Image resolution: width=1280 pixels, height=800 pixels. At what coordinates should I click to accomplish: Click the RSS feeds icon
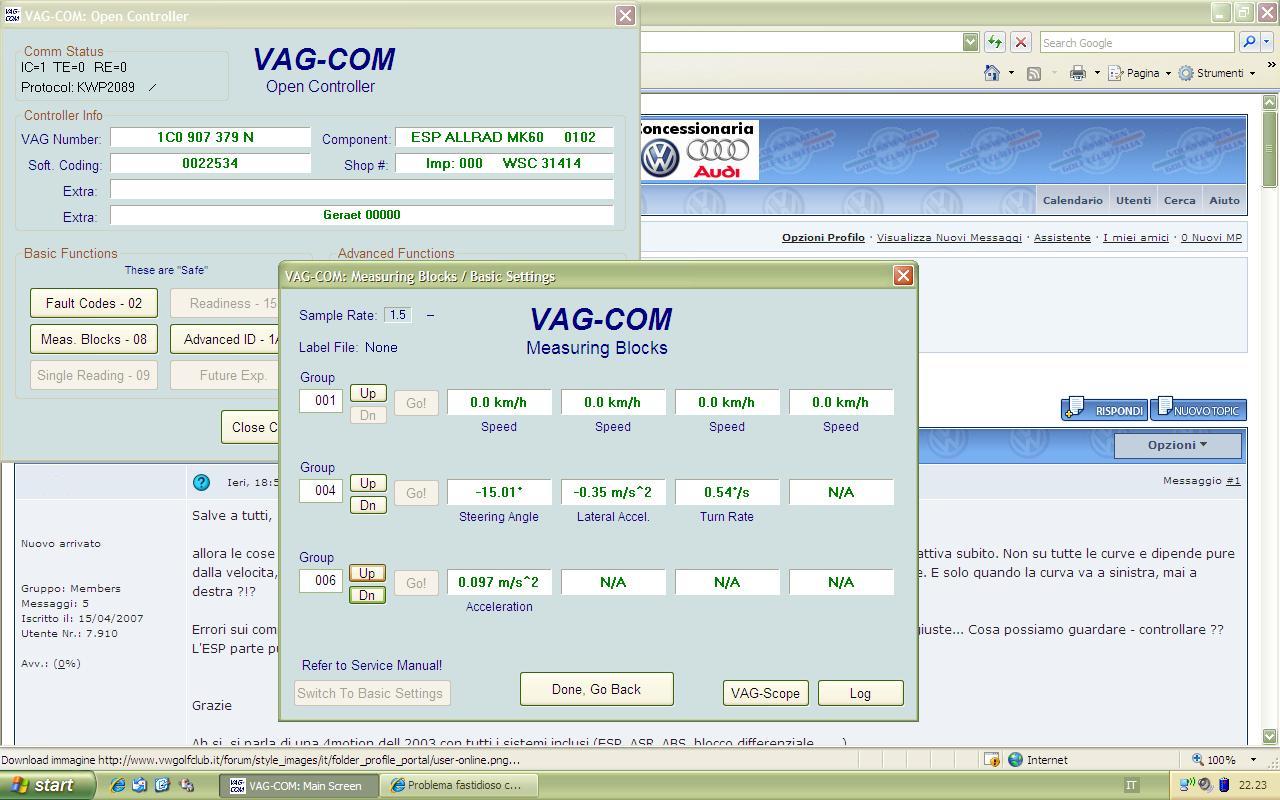point(1034,73)
